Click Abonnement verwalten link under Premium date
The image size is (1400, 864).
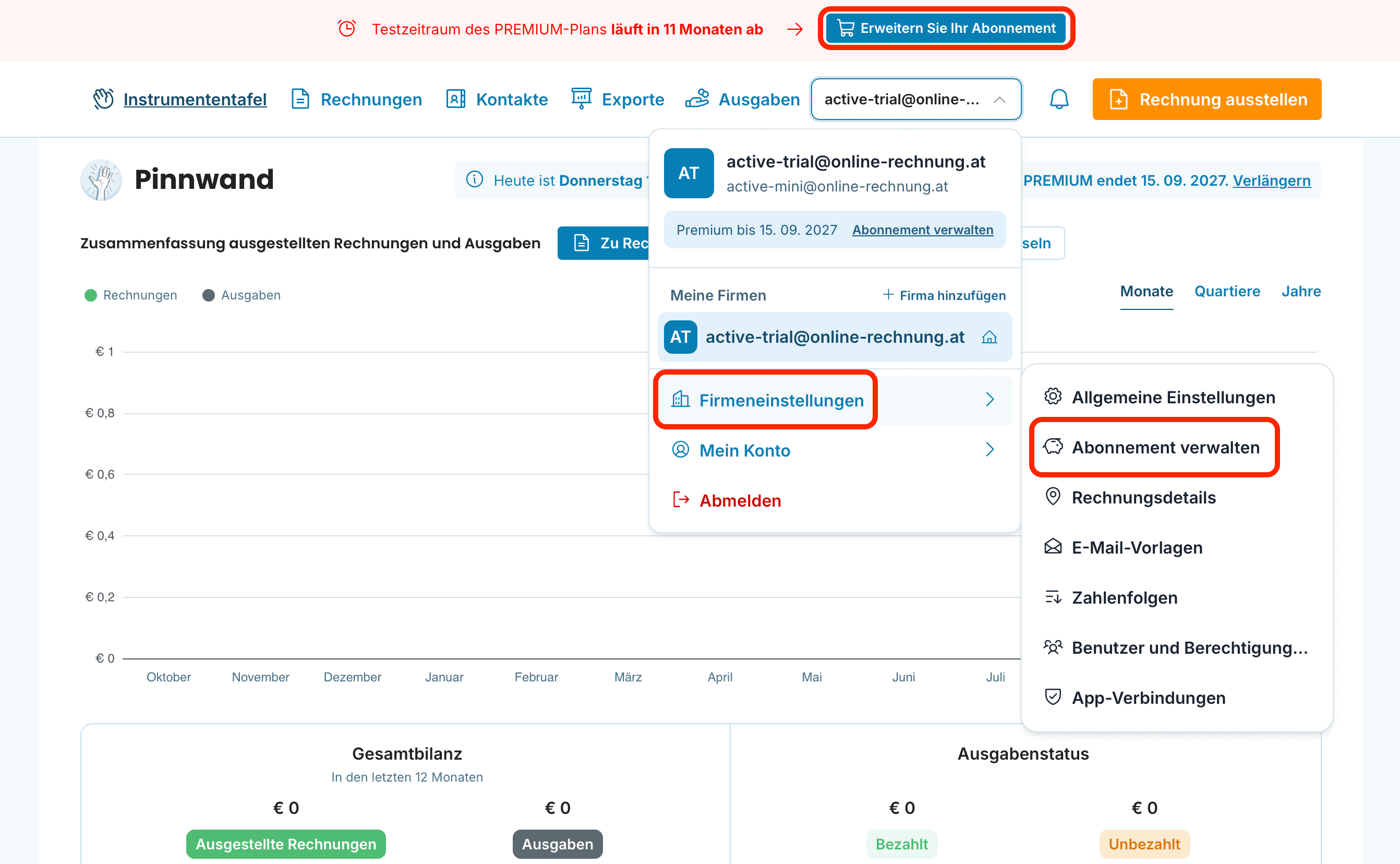point(923,230)
